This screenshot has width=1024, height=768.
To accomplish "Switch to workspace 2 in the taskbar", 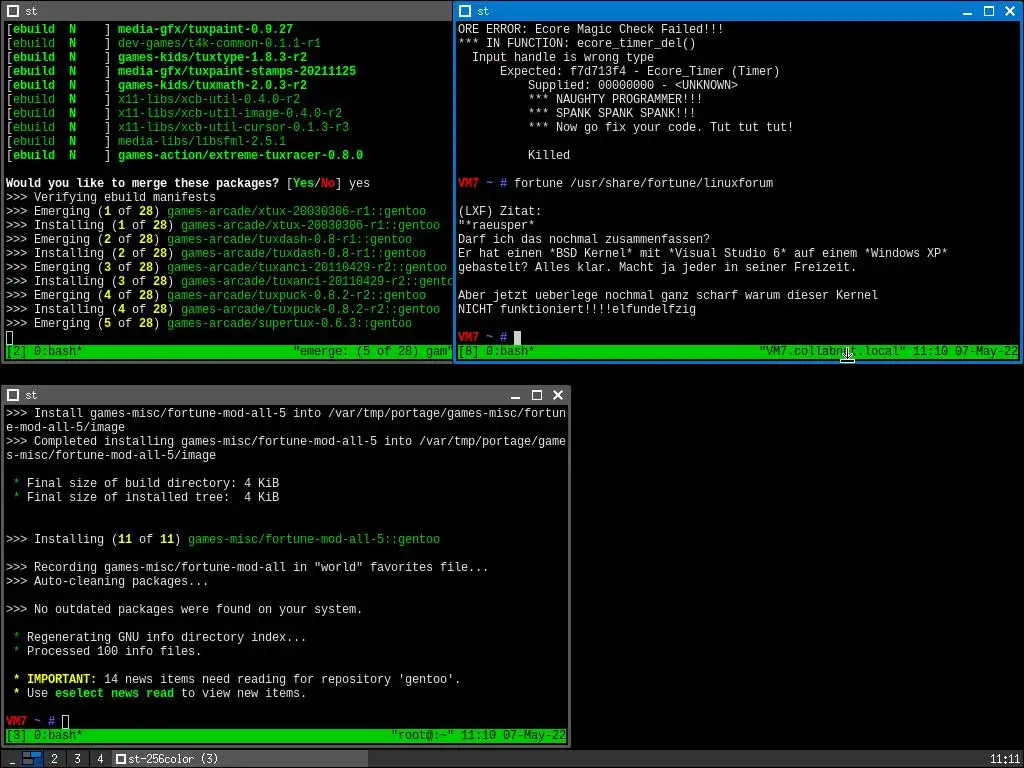I will 54,759.
